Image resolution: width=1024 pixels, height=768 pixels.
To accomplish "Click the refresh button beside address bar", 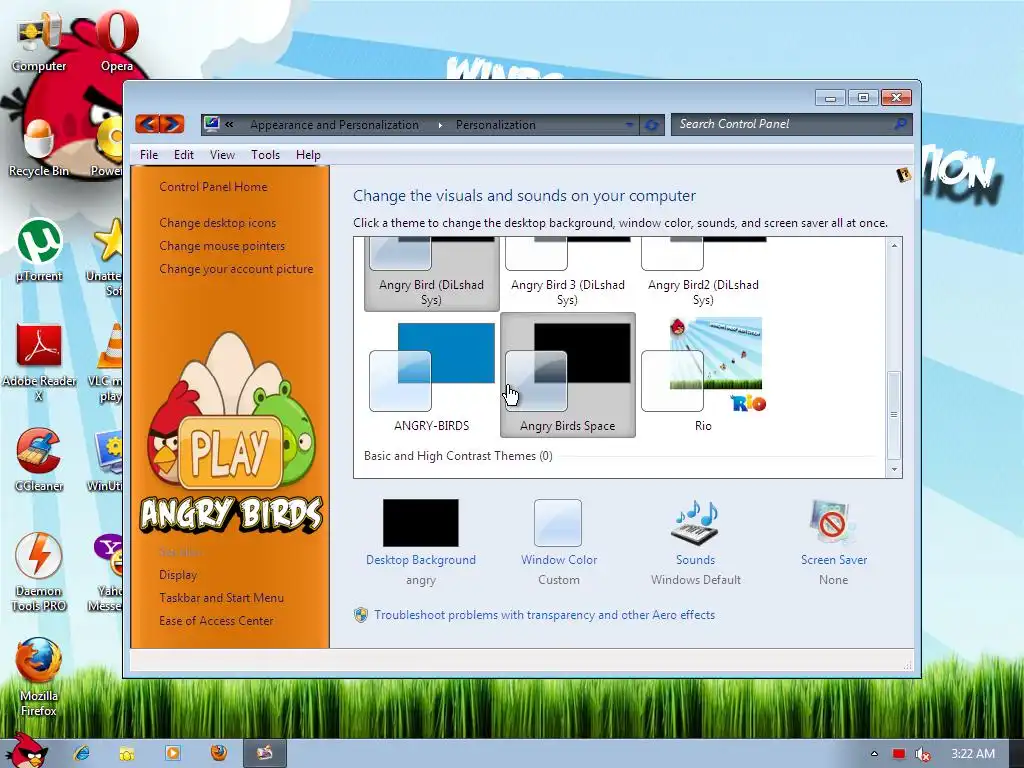I will [x=652, y=125].
